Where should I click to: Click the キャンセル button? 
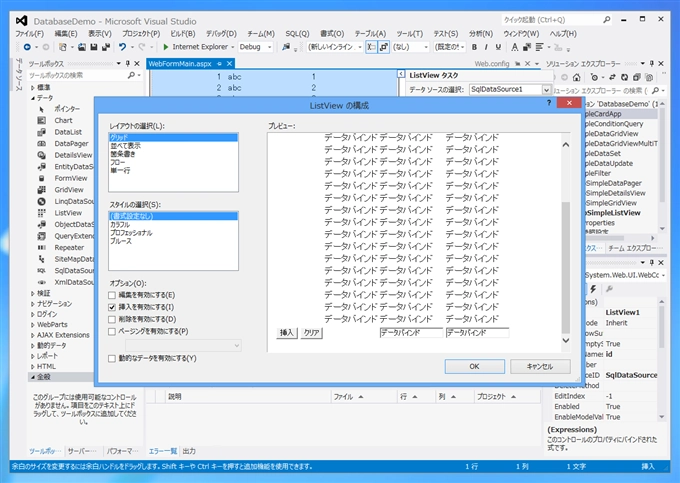[540, 366]
